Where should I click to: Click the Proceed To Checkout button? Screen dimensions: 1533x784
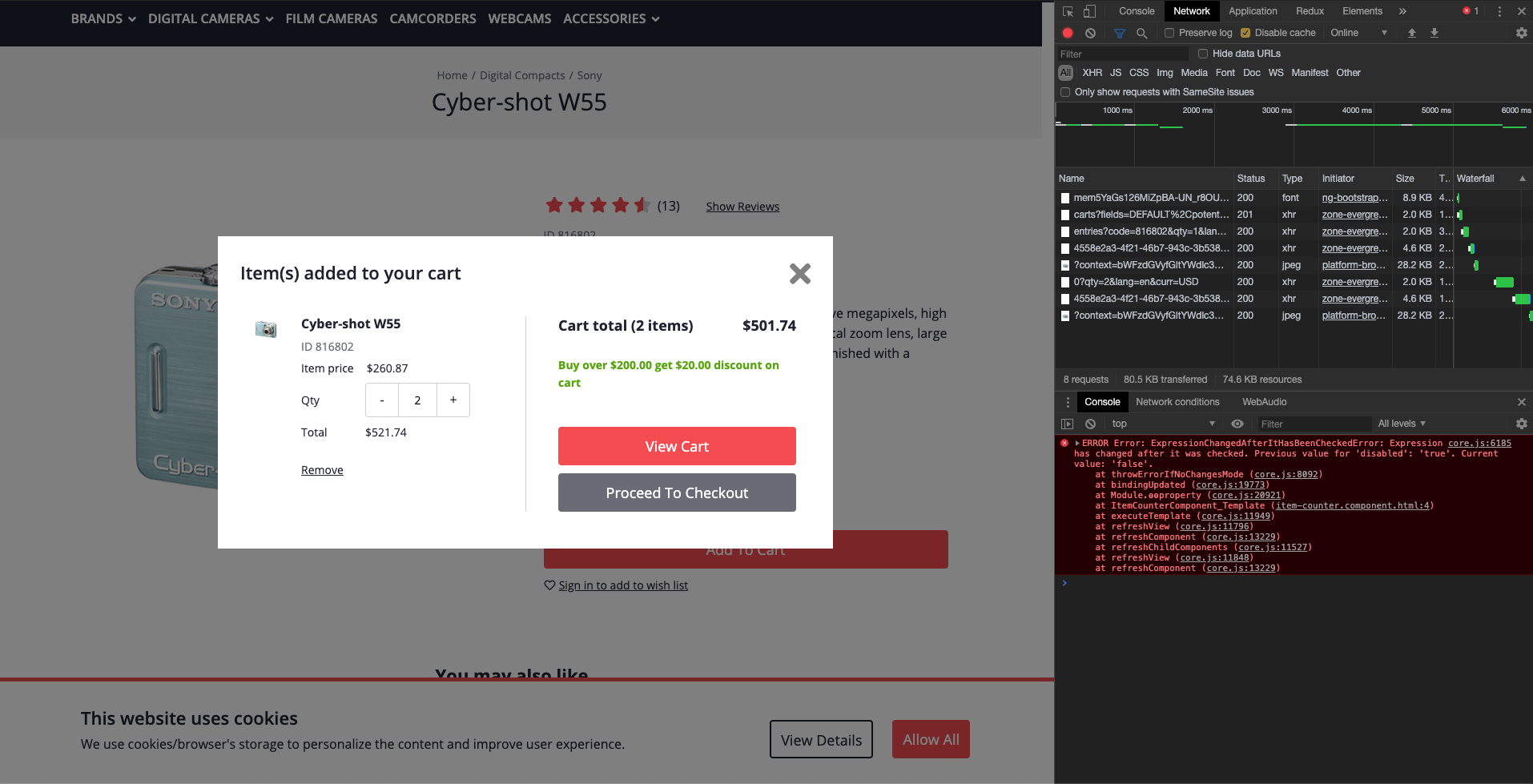676,493
